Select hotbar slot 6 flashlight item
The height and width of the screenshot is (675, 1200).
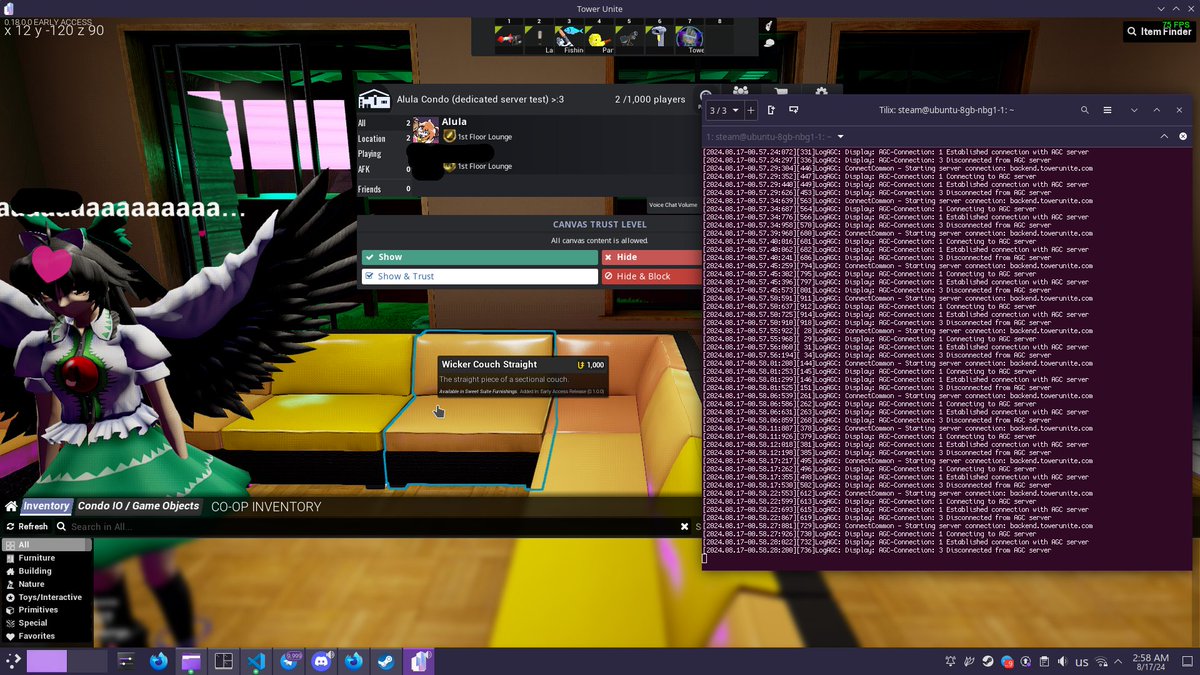coord(659,37)
